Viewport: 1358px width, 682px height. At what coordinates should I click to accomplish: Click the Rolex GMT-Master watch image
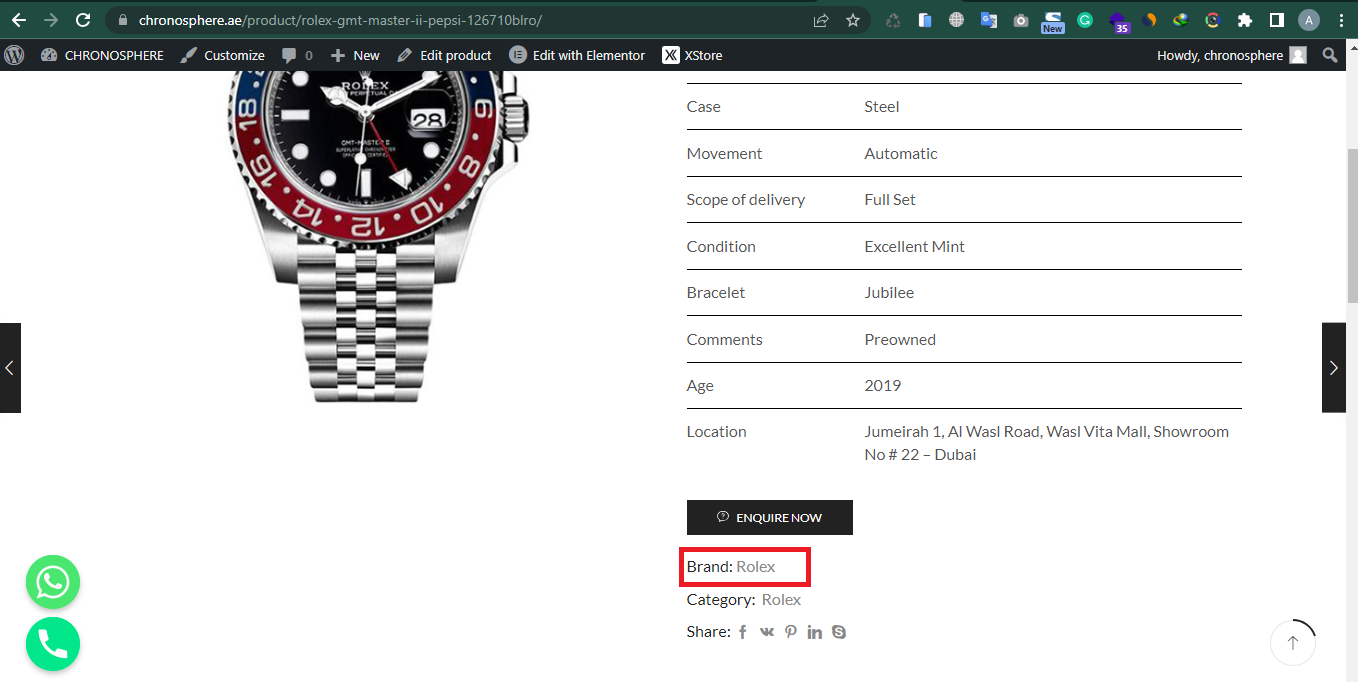click(x=378, y=237)
